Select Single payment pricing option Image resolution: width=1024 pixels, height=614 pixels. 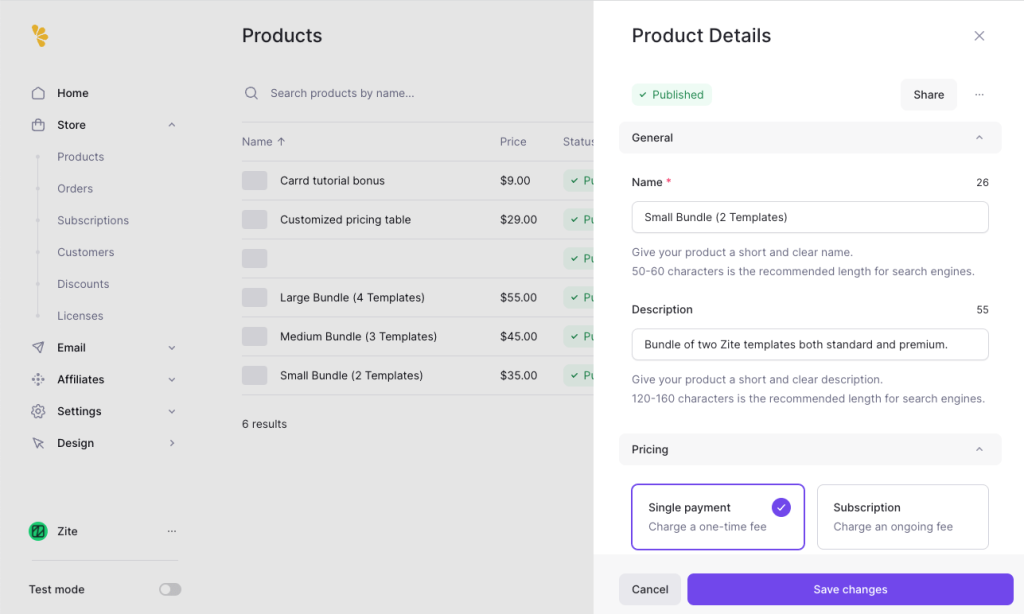[718, 517]
